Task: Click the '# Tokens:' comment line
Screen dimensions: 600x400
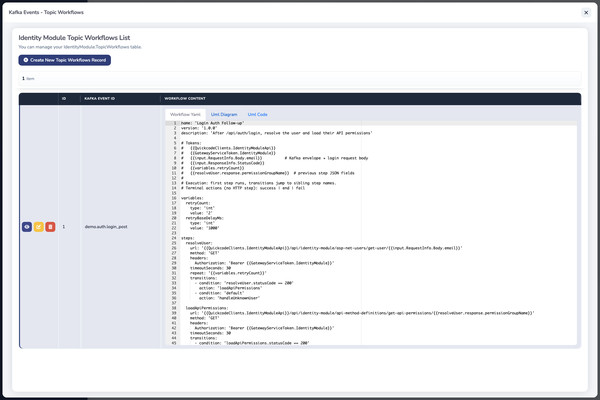Action: click(x=191, y=143)
